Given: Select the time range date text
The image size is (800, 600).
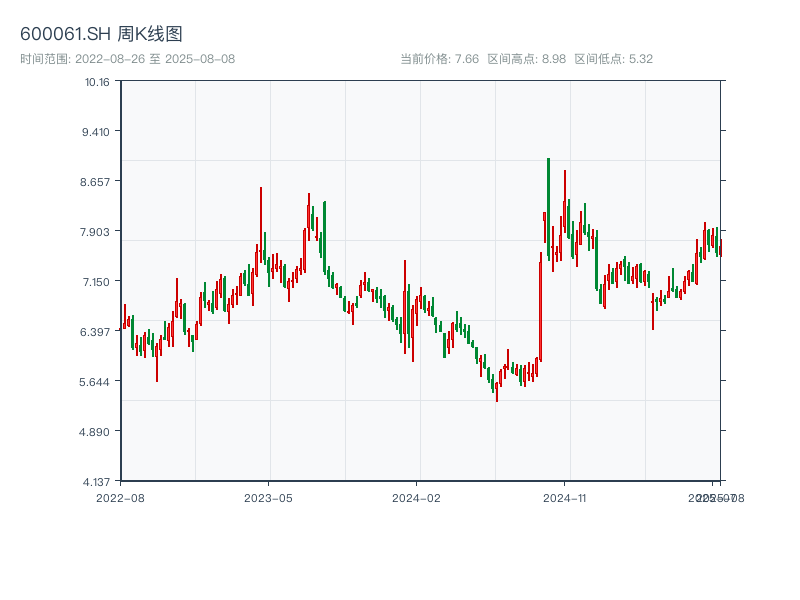Looking at the screenshot, I should [127, 59].
